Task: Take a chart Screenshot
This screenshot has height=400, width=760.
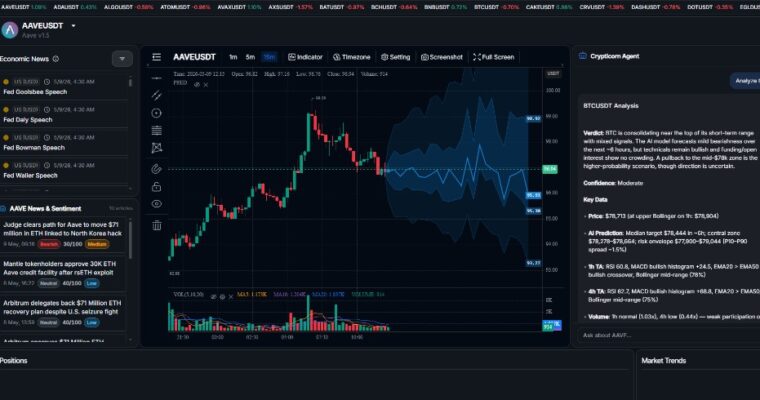Action: point(442,57)
